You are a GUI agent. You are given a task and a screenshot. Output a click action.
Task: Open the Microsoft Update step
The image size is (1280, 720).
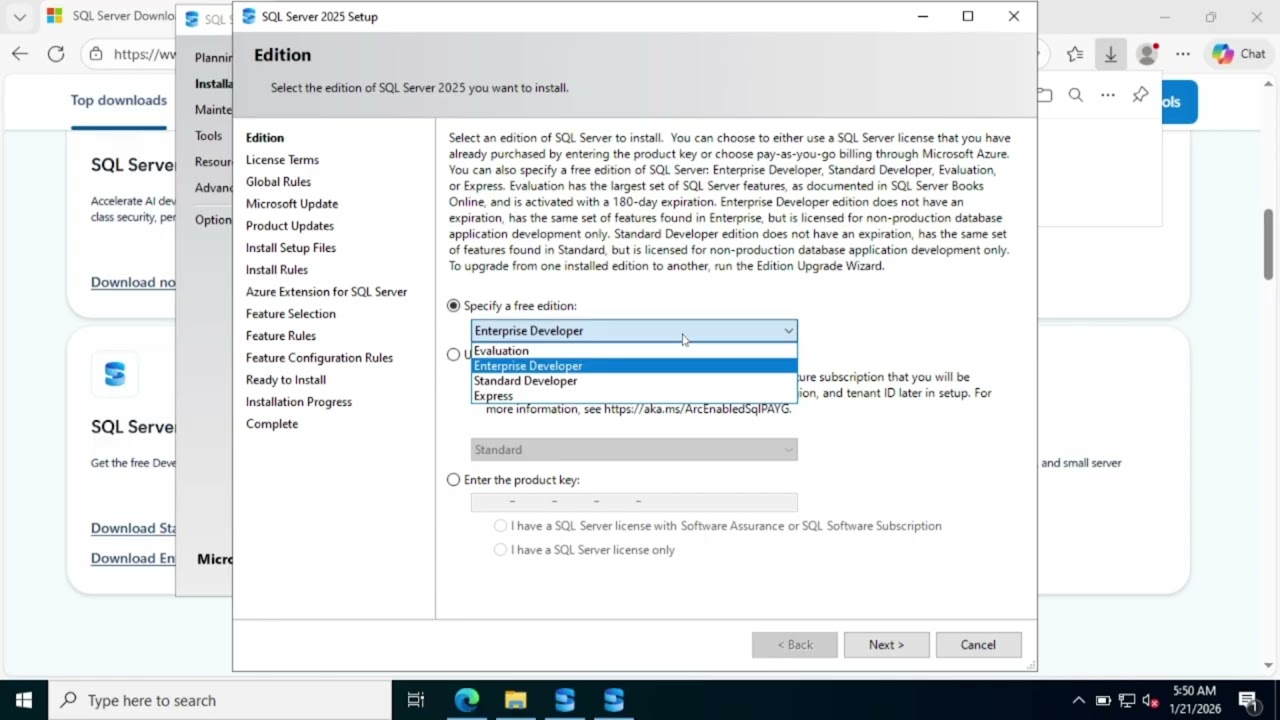coord(292,204)
